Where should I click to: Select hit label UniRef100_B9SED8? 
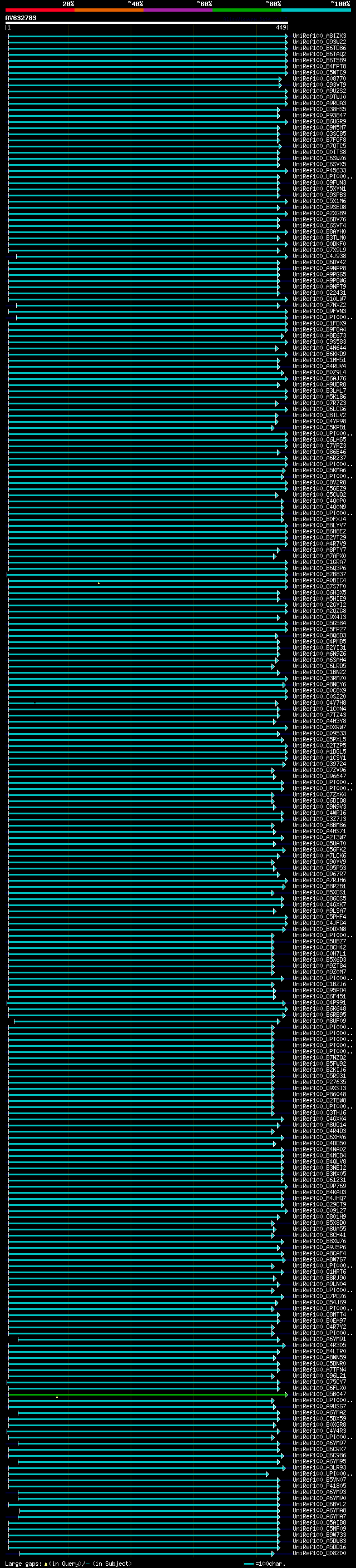click(319, 207)
